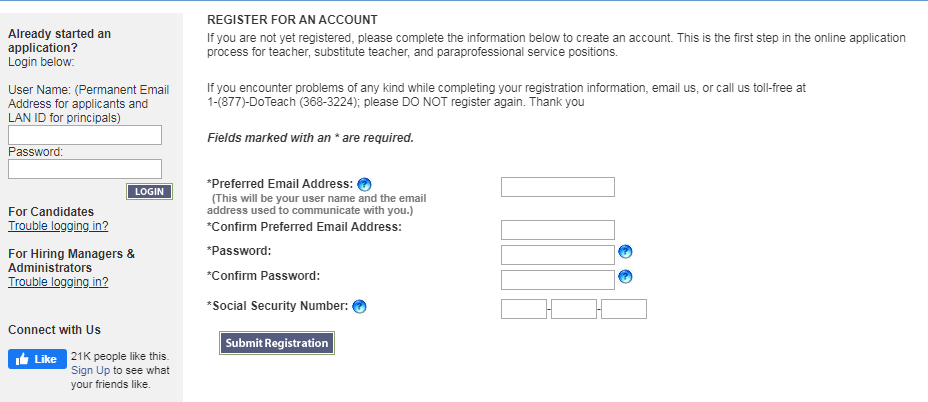Screen dimensions: 928x402
Task: Click the Facebook Like thumbs-up button
Action: 37,359
